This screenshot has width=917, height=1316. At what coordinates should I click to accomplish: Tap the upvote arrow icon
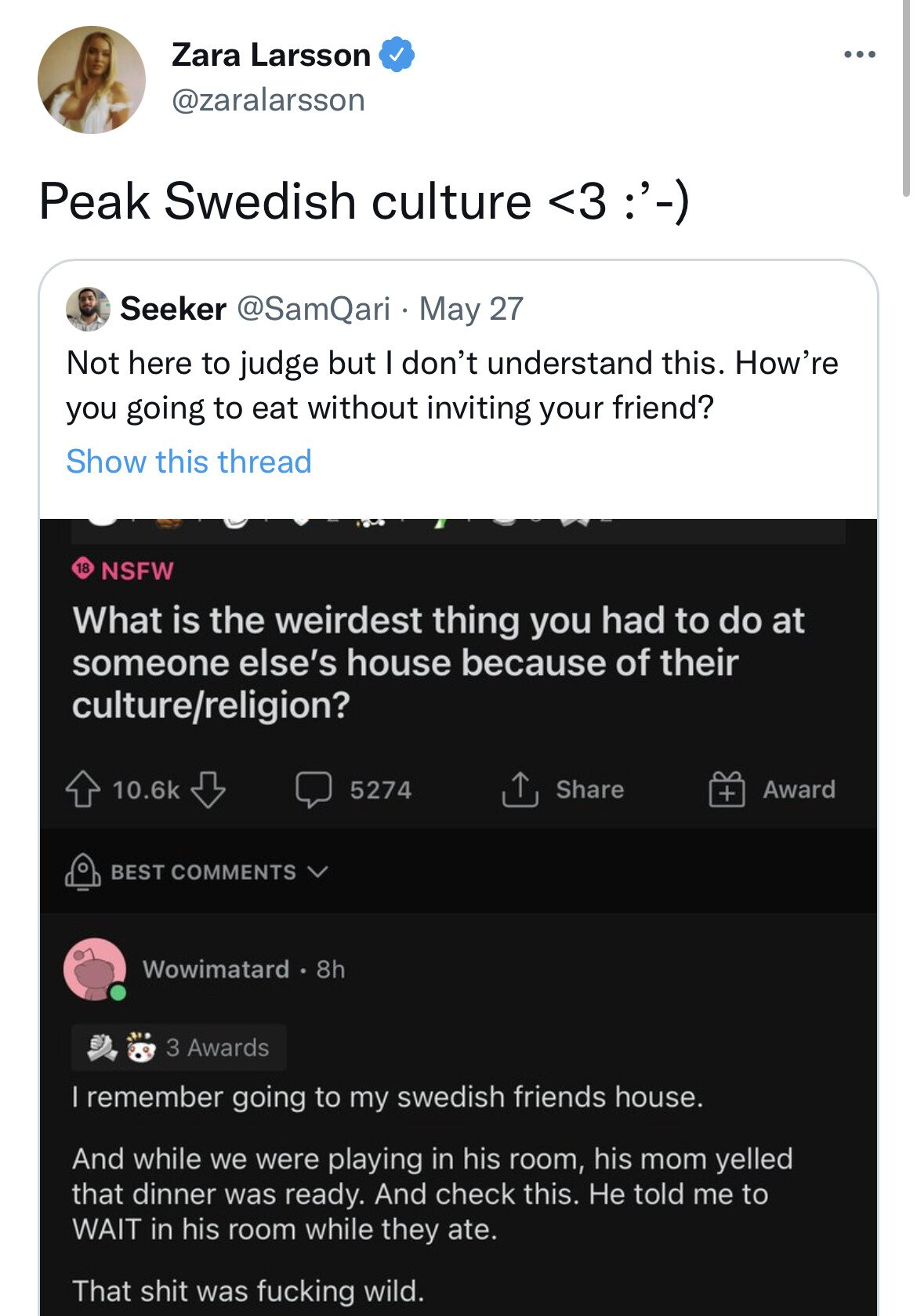pyautogui.click(x=83, y=789)
